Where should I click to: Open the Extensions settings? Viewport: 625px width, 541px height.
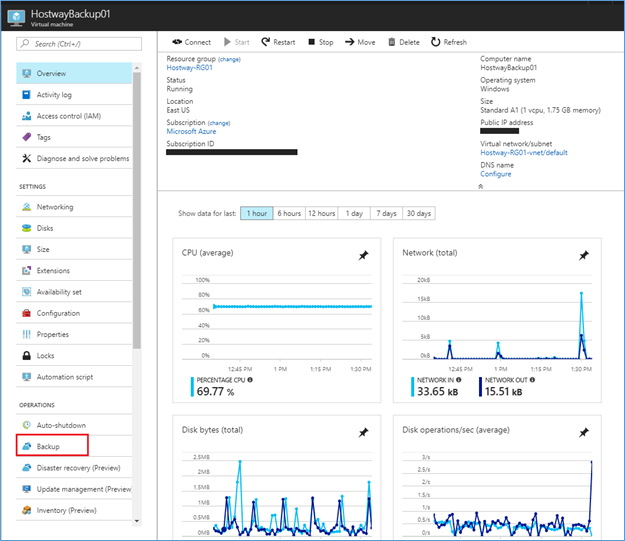pyautogui.click(x=74, y=271)
